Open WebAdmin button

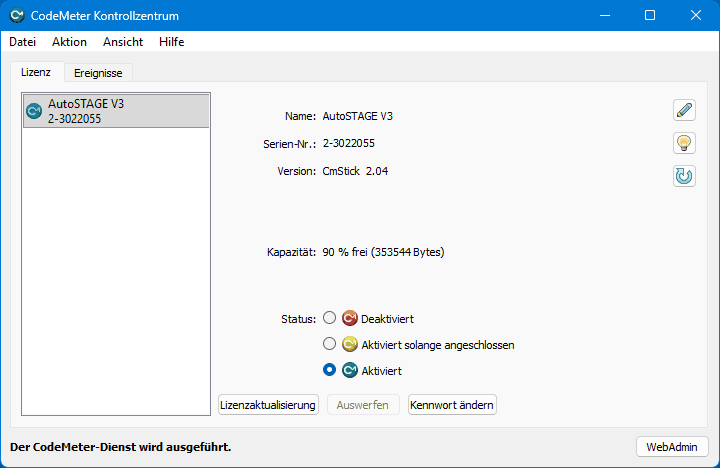tap(672, 447)
